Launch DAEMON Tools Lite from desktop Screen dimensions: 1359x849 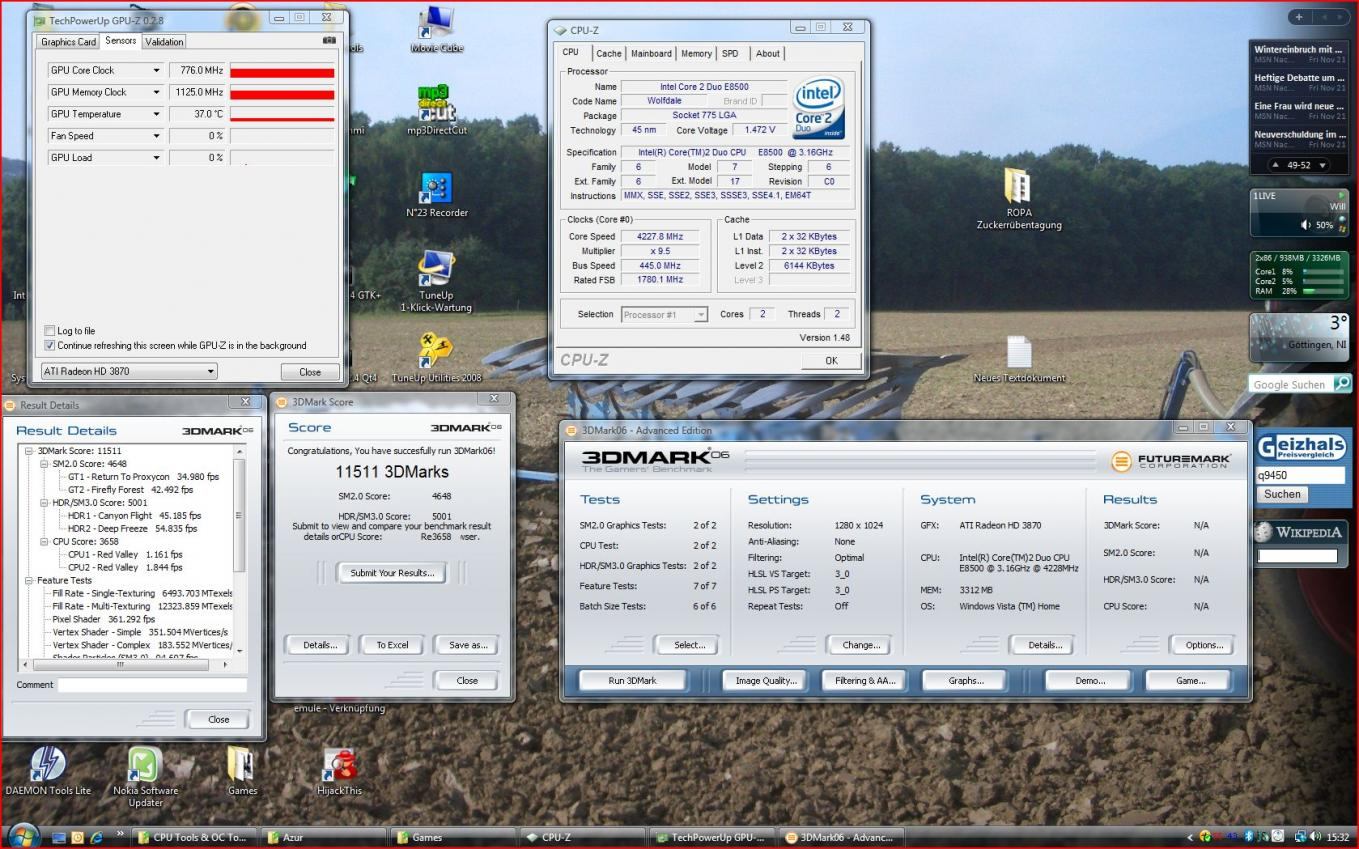coord(48,771)
